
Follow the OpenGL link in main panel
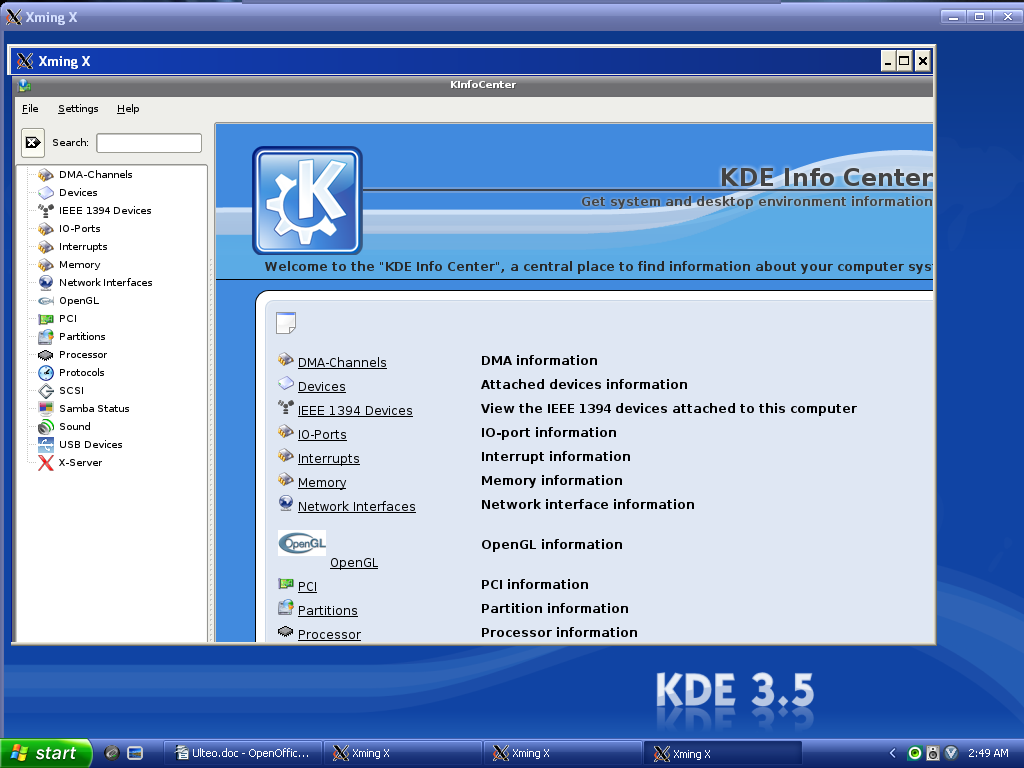tap(354, 563)
